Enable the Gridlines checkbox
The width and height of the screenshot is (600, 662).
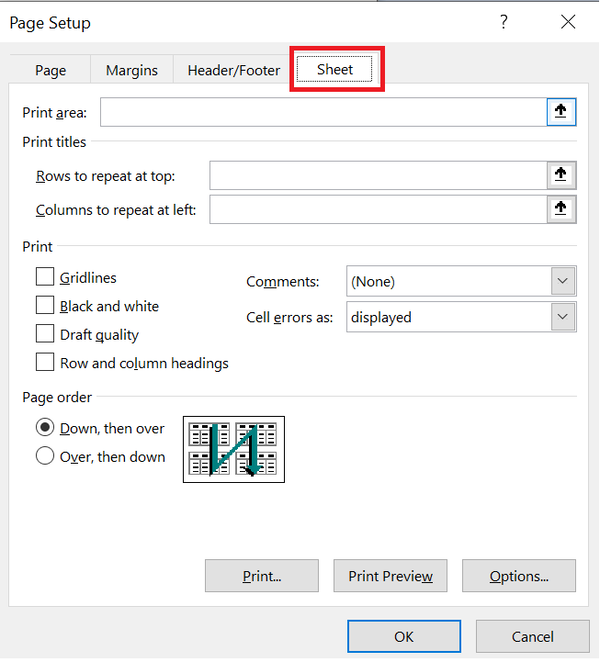45,277
